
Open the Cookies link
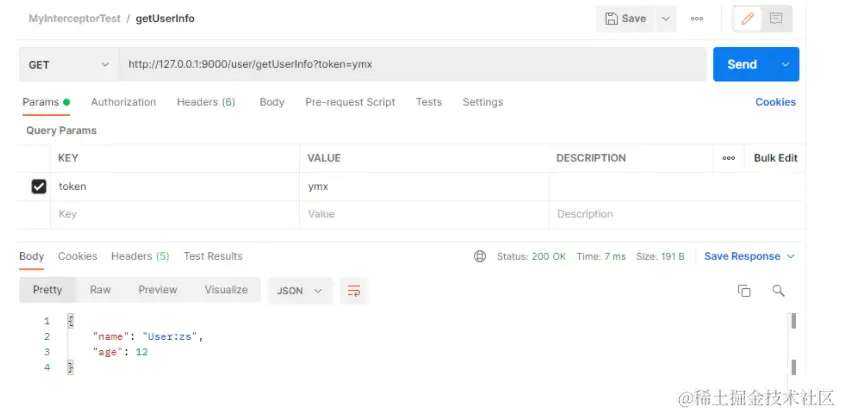[776, 102]
